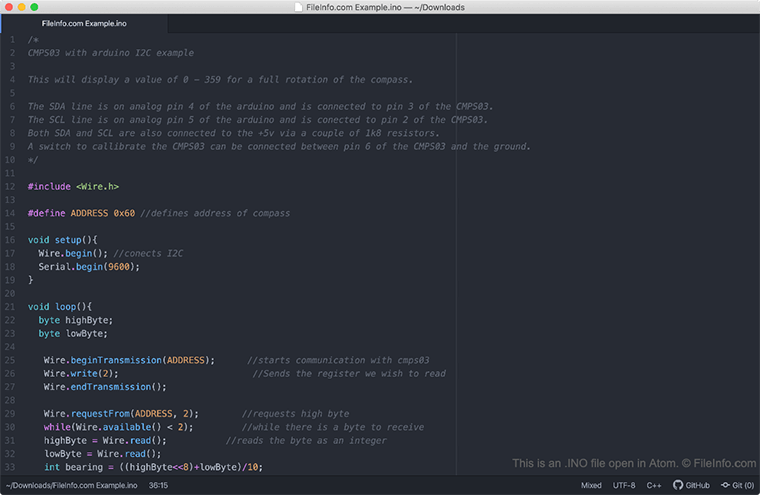Click line number 33 in gutter
760x495 pixels.
pos(10,467)
